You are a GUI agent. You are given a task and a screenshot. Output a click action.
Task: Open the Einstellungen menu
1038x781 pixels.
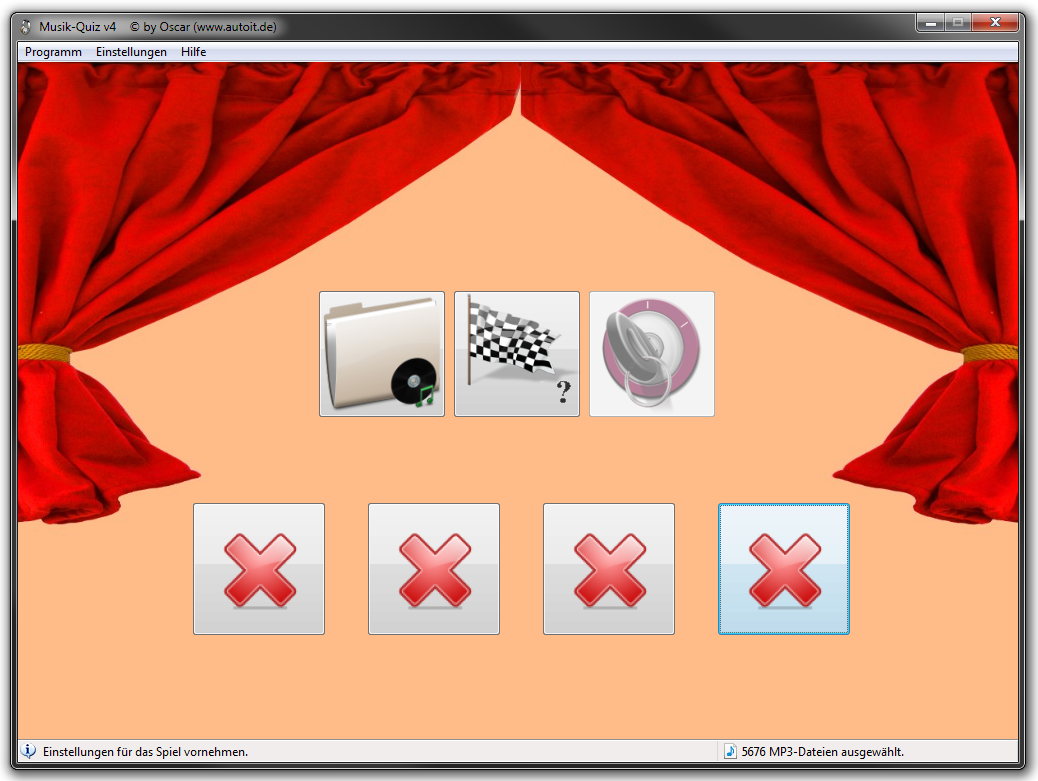point(131,52)
